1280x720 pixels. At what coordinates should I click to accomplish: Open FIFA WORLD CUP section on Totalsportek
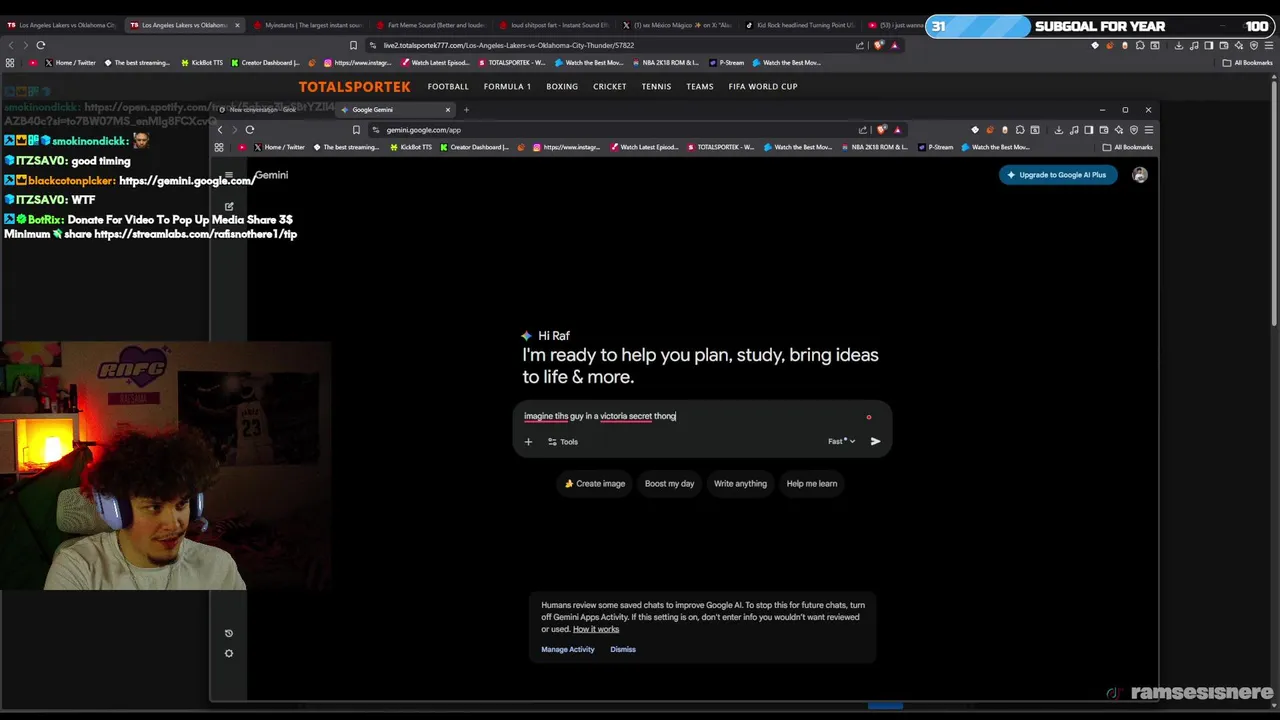pyautogui.click(x=763, y=86)
